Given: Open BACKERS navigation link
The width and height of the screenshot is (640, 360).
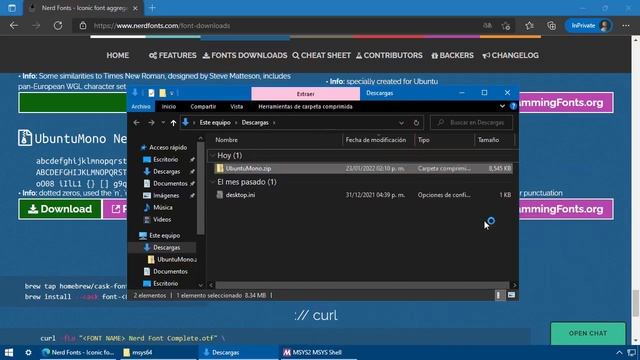Looking at the screenshot, I should point(452,56).
